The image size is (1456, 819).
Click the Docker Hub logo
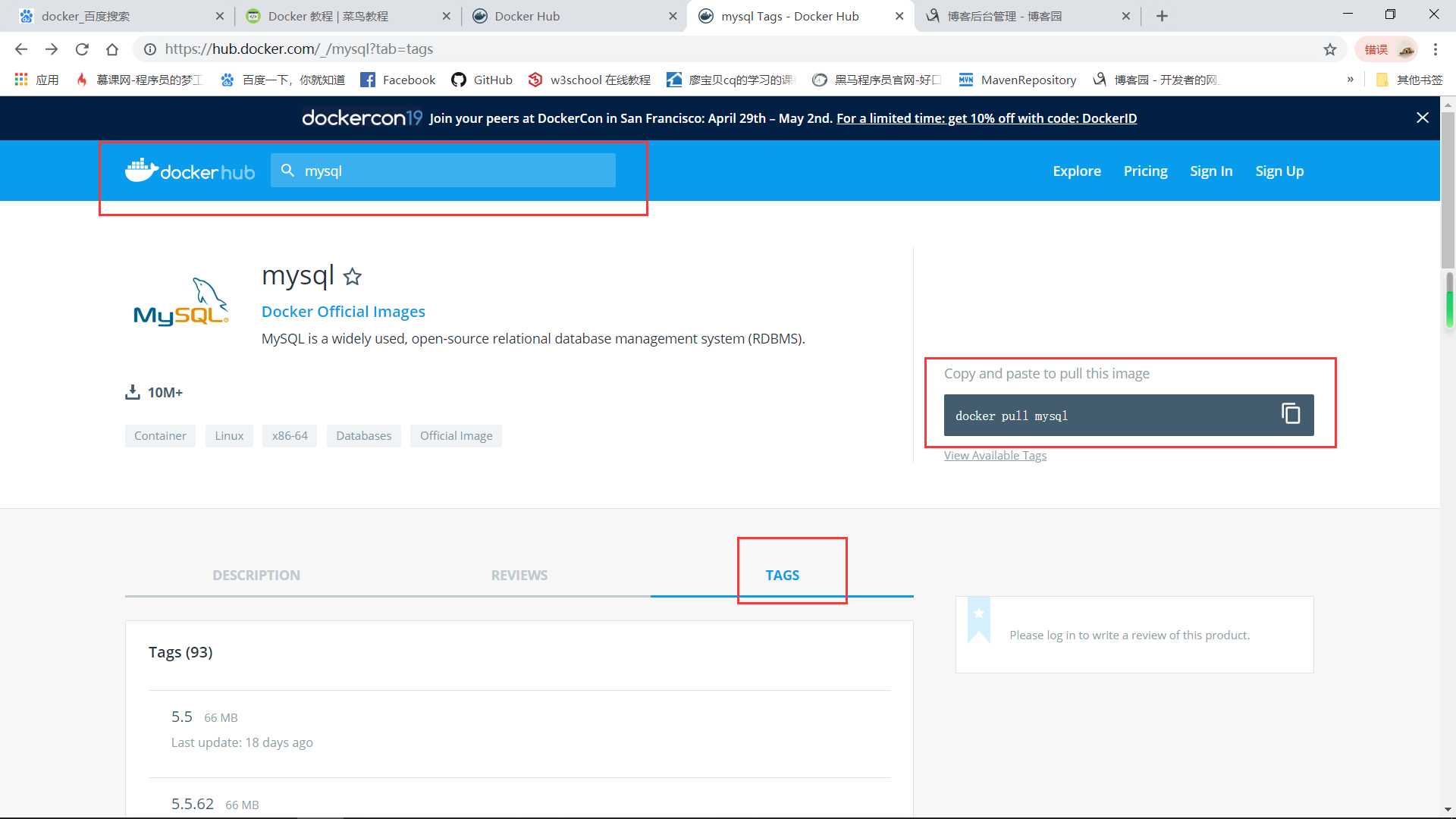coord(190,171)
